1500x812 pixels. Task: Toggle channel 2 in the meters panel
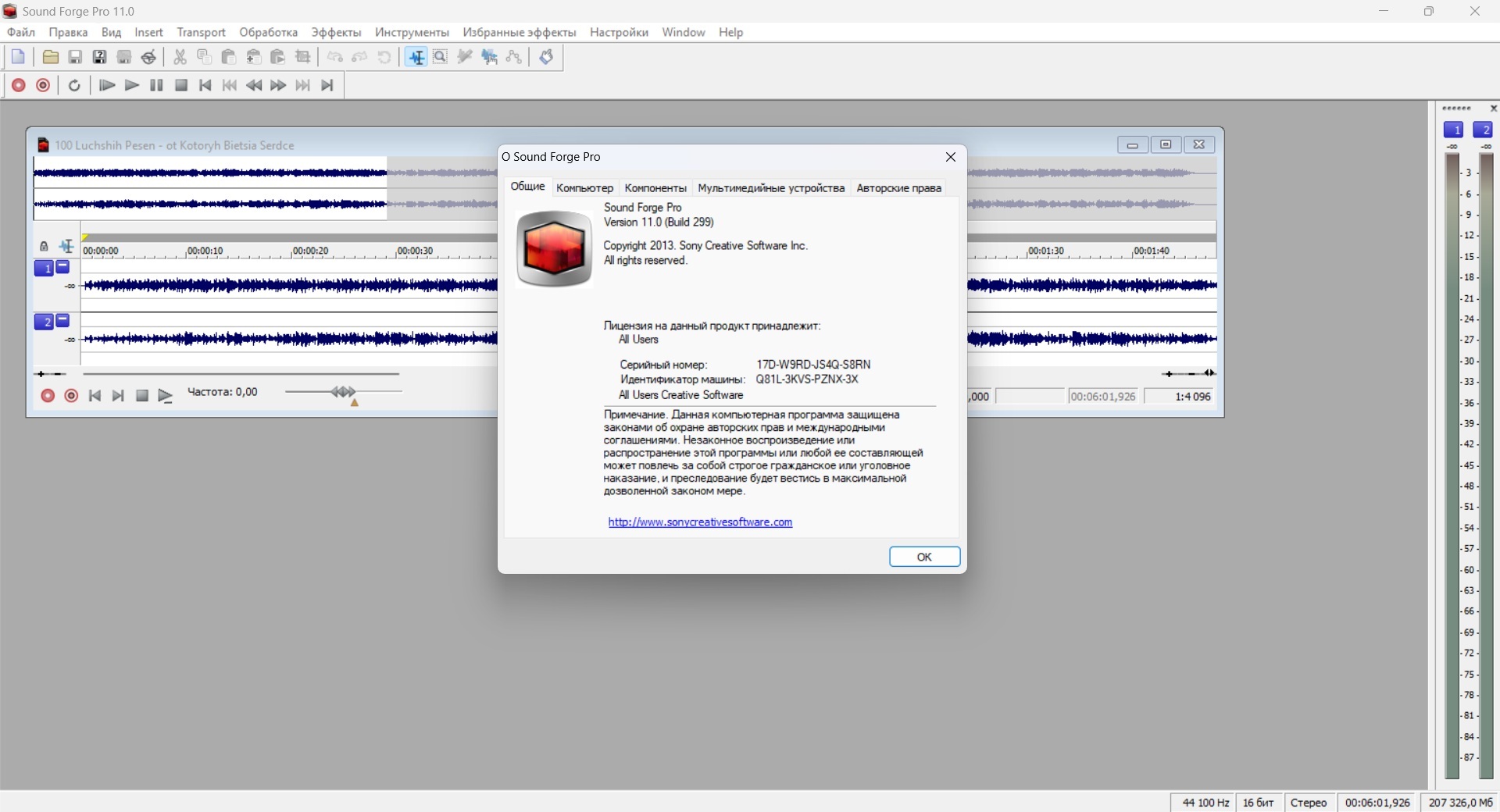click(x=1483, y=130)
